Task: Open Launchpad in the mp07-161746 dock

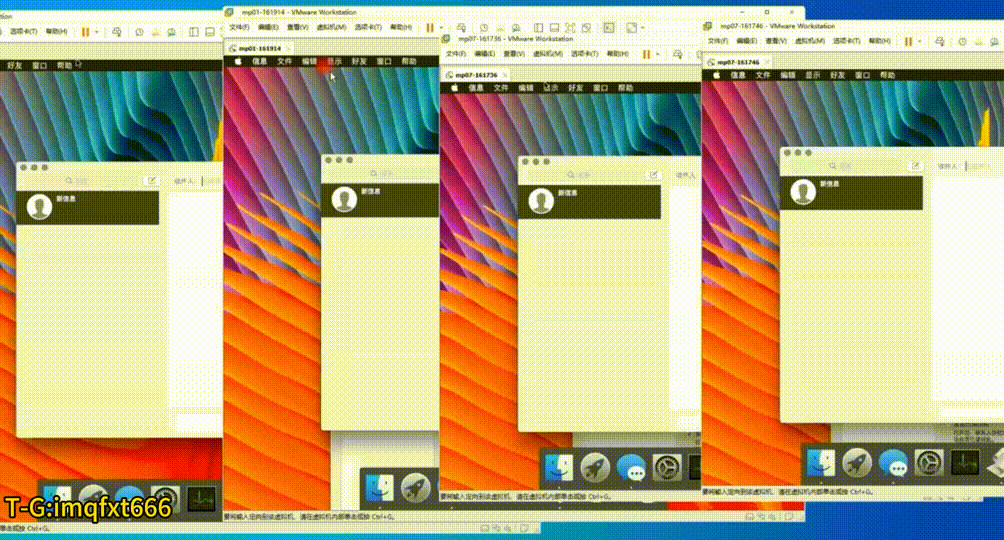Action: click(857, 462)
